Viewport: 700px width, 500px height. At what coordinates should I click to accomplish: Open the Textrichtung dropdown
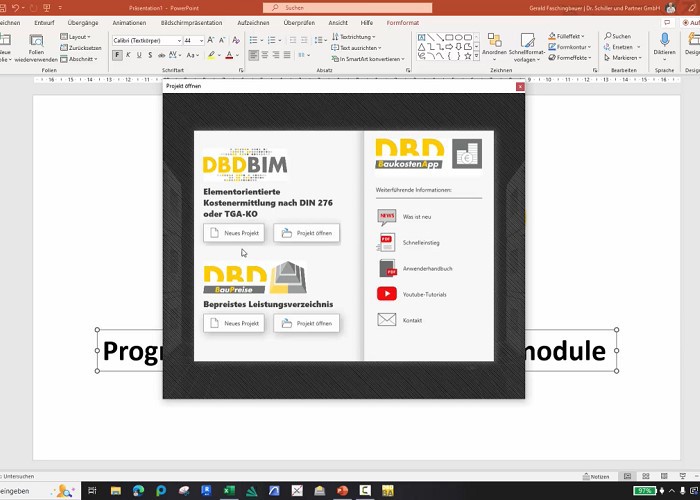354,37
